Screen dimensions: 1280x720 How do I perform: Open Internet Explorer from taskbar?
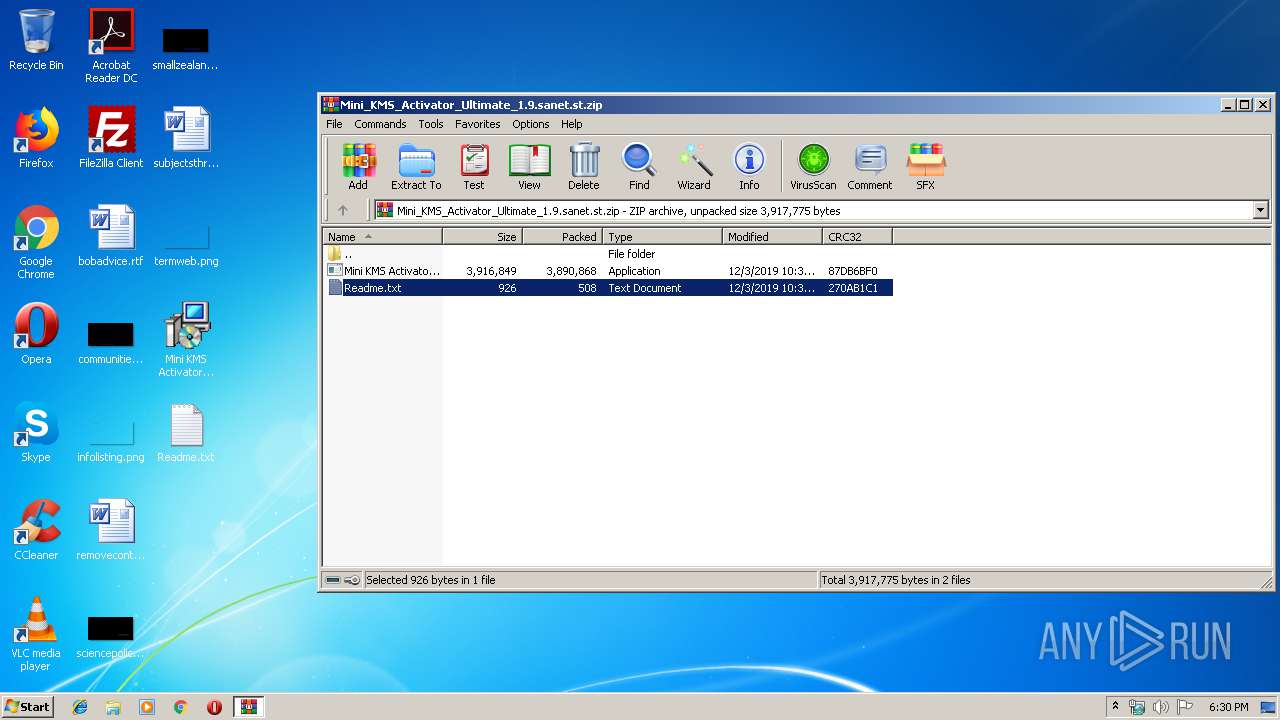tap(80, 707)
